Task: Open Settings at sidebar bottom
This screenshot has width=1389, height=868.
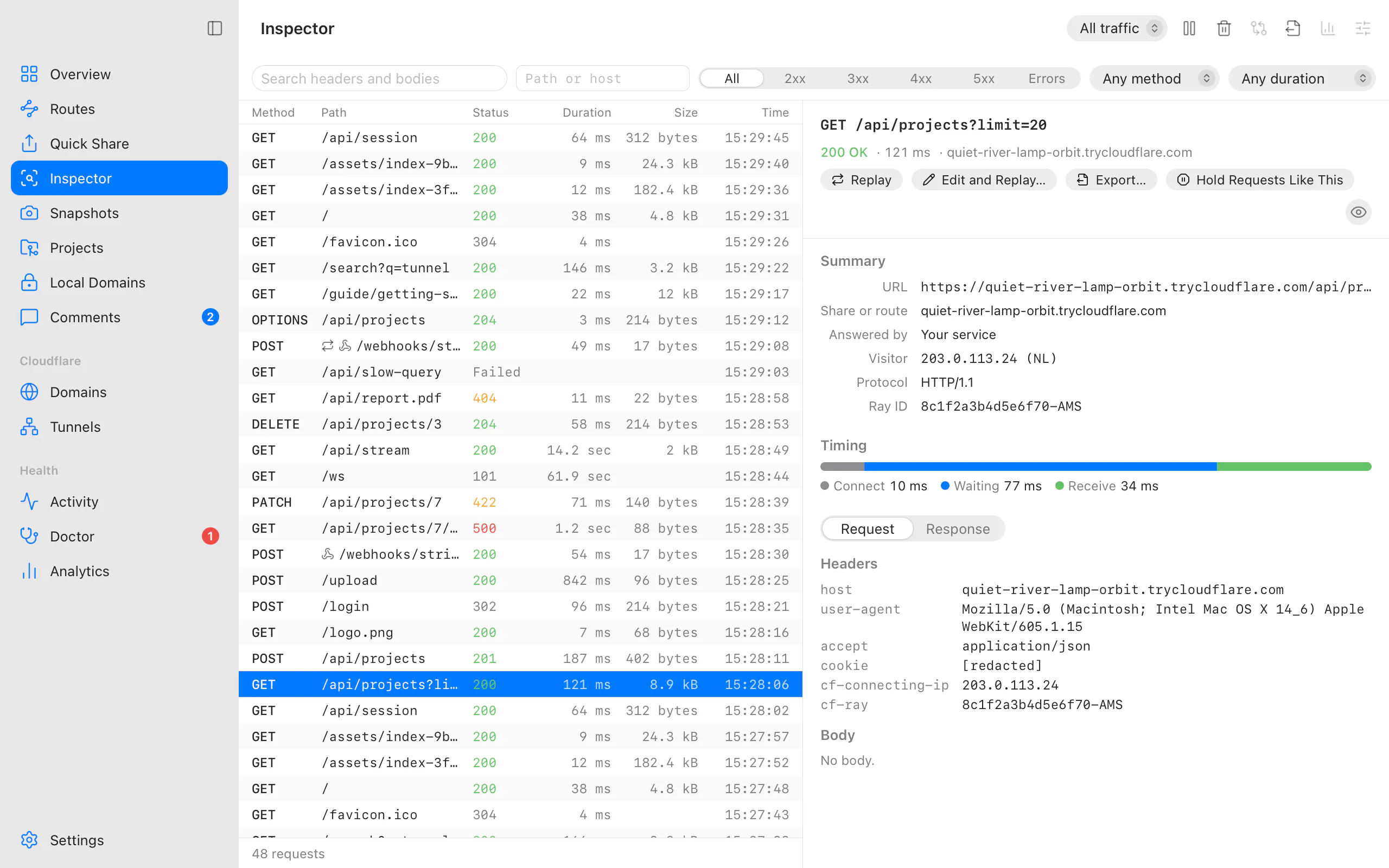Action: pos(119,840)
